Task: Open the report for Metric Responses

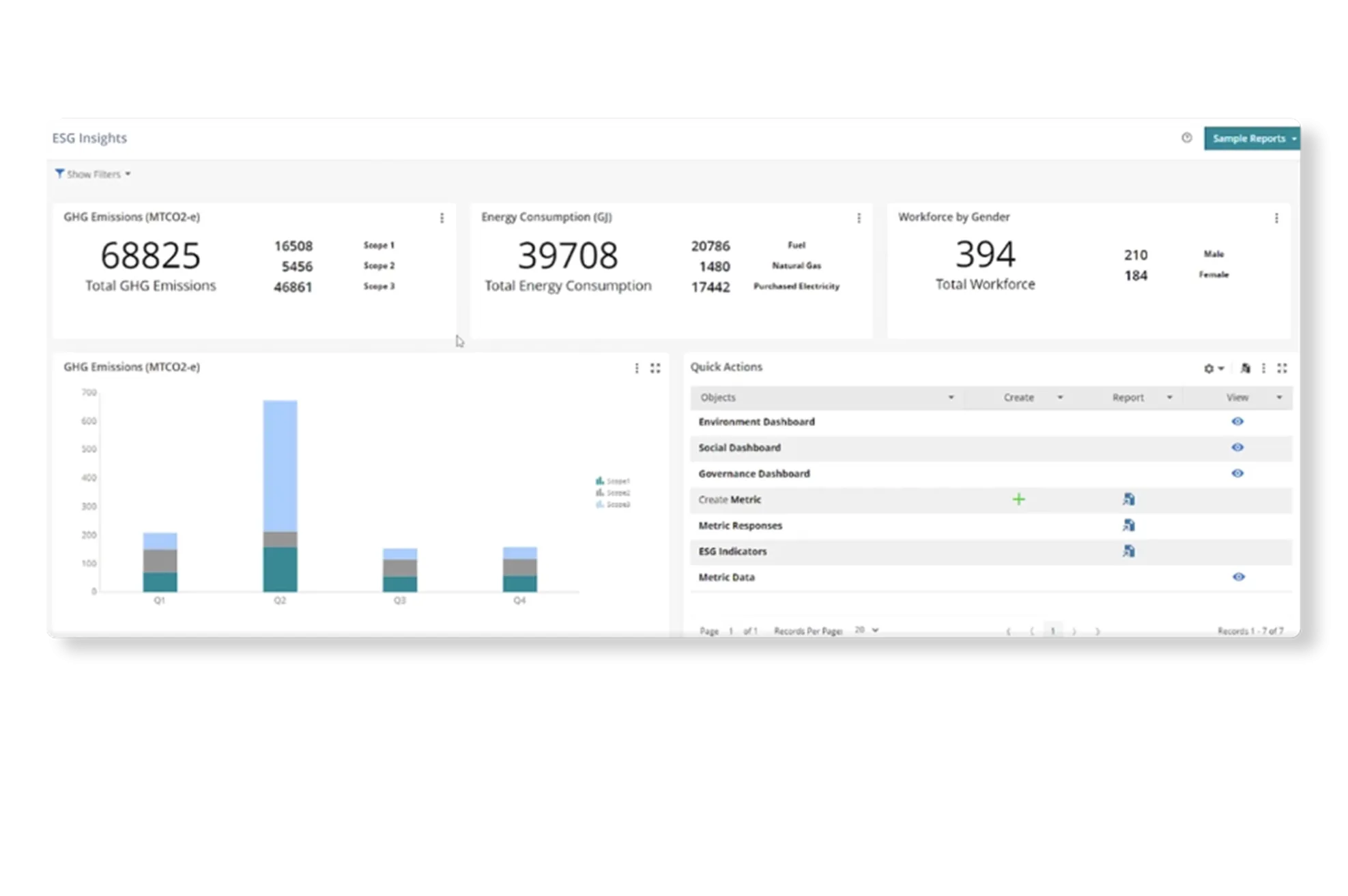Action: pyautogui.click(x=1128, y=525)
